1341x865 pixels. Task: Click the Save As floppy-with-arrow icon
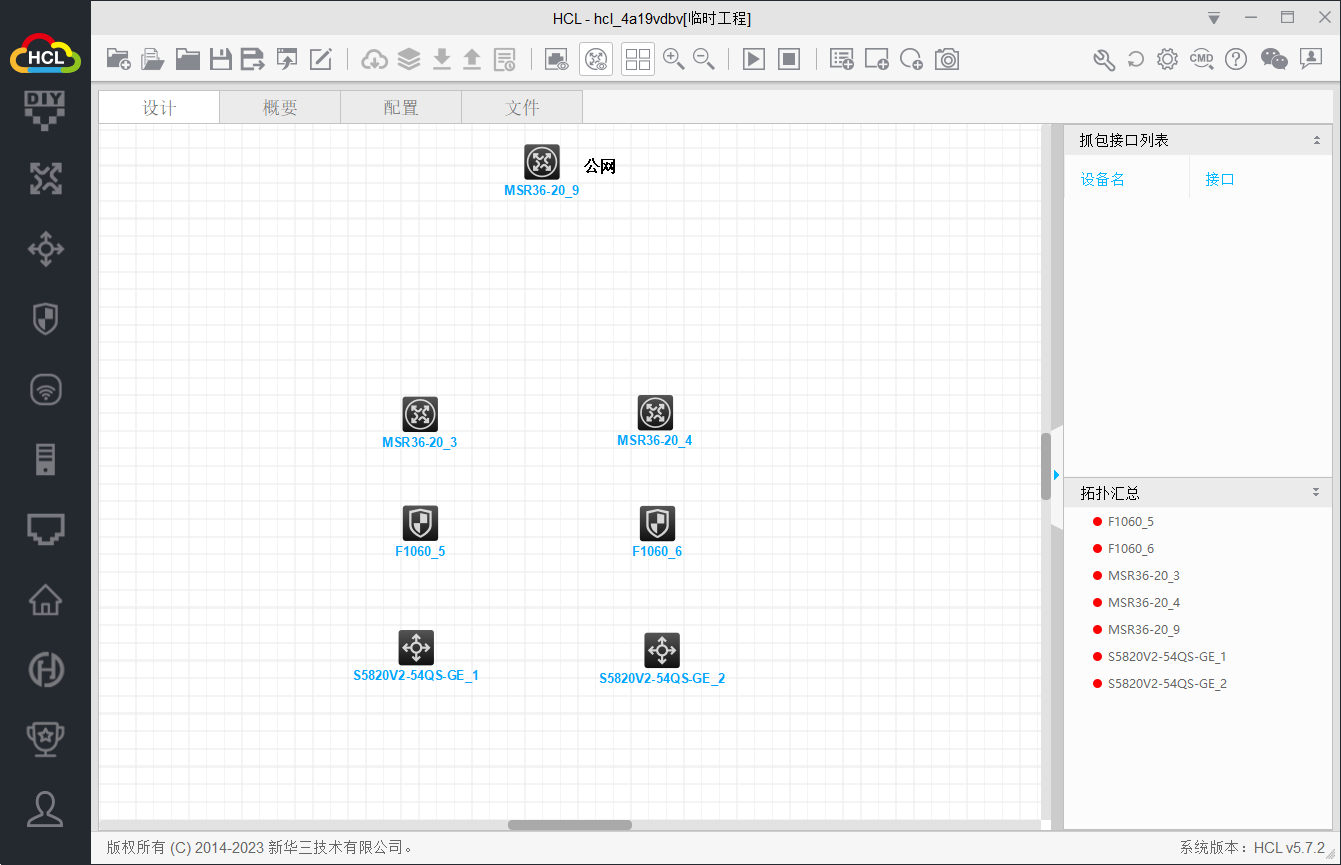click(253, 59)
